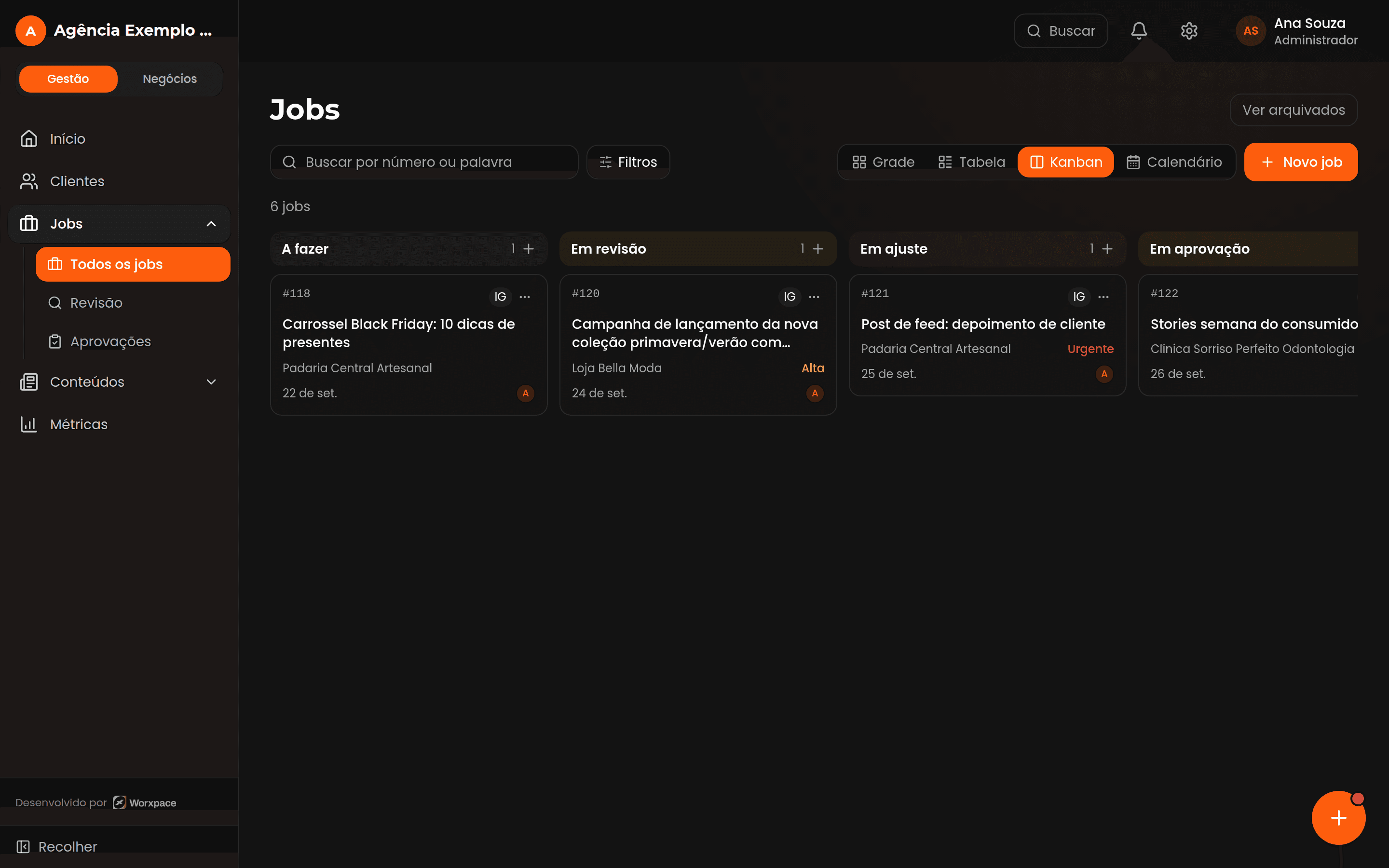Click into jobs search field
The height and width of the screenshot is (868, 1389).
424,162
